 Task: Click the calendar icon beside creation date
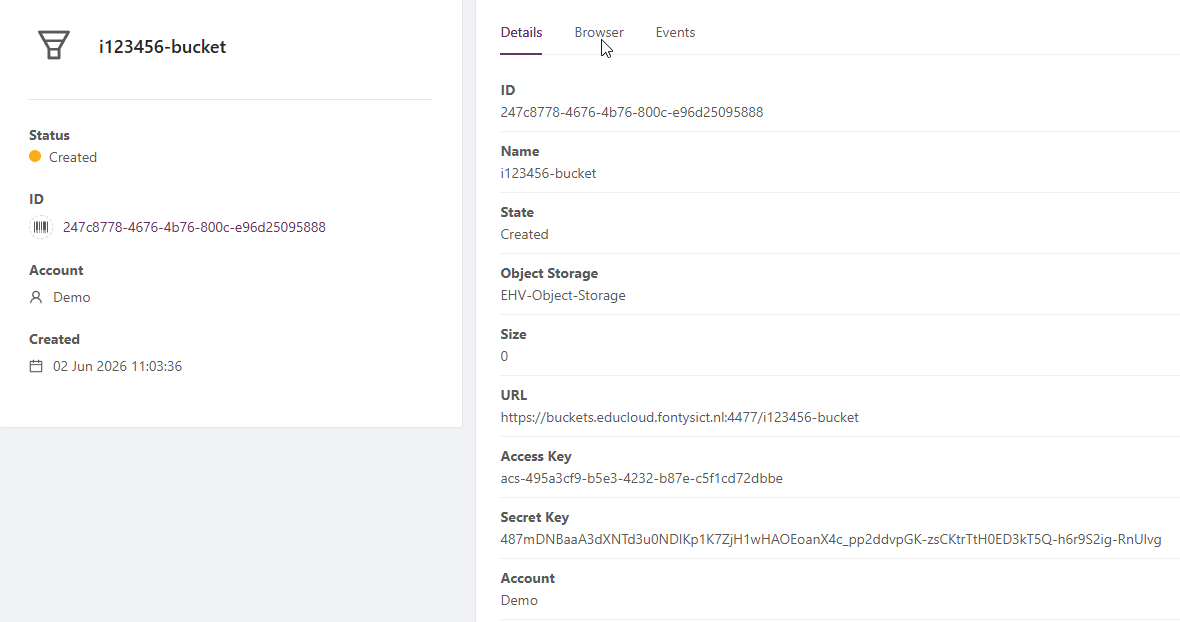click(x=35, y=366)
